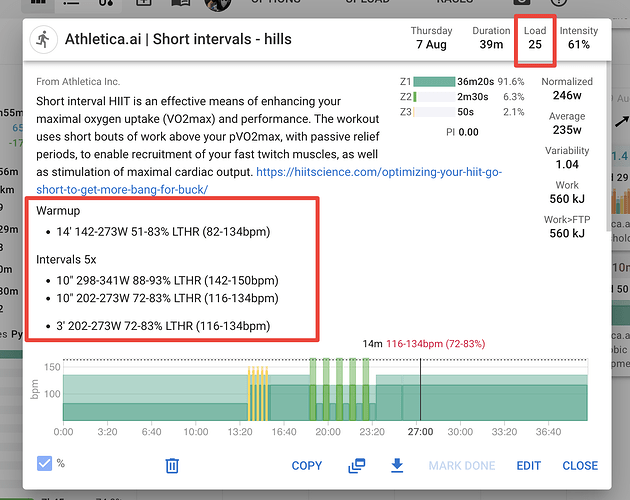Click the cooldown line 3' 202-273W

(x=163, y=326)
